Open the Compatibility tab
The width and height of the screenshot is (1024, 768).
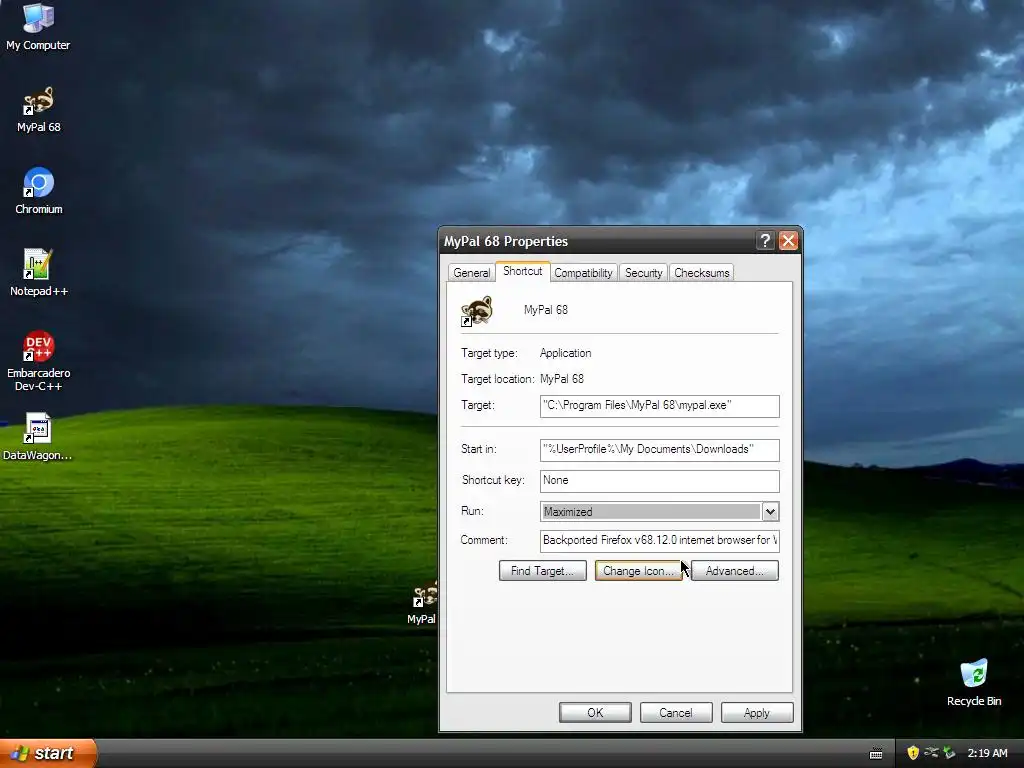(583, 273)
